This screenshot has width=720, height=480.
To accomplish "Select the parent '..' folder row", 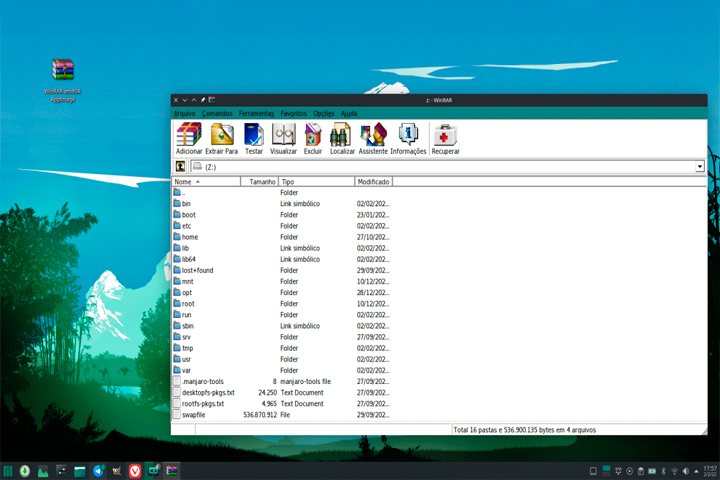I will (x=281, y=192).
